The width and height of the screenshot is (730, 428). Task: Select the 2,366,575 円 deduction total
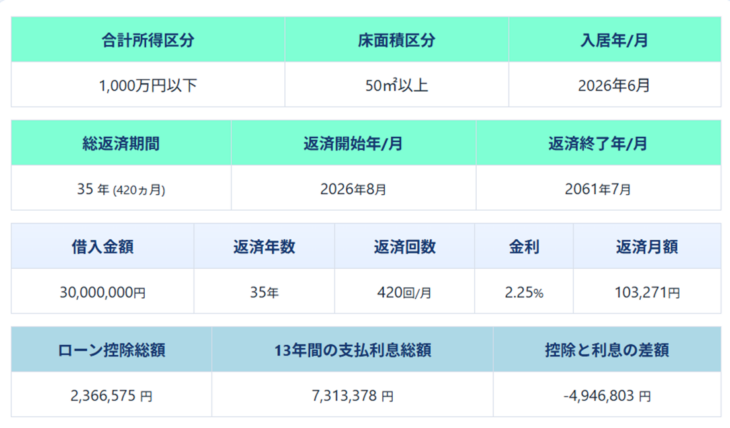point(112,395)
